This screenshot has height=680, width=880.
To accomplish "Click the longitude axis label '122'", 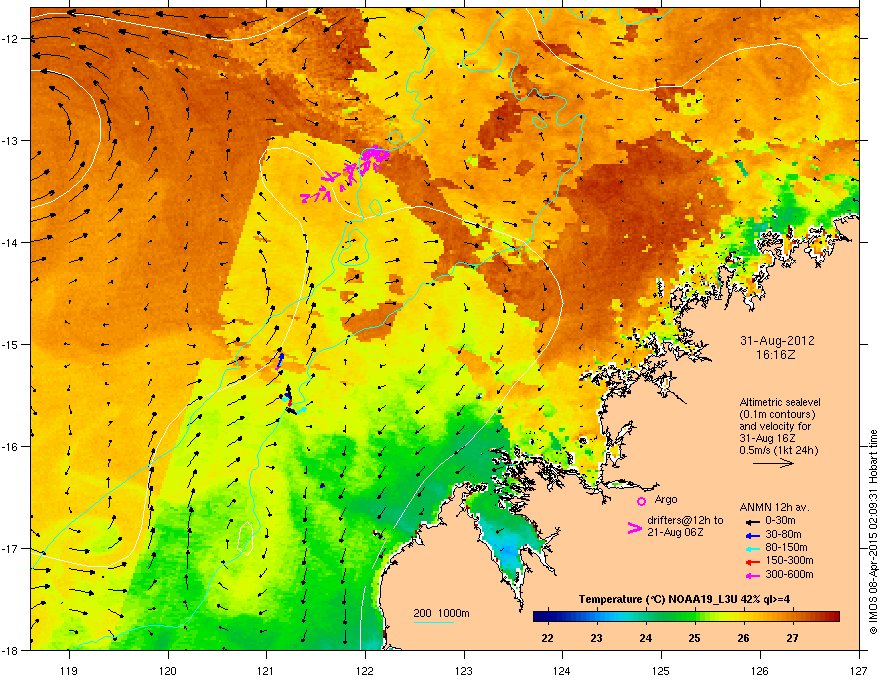I will 365,671.
